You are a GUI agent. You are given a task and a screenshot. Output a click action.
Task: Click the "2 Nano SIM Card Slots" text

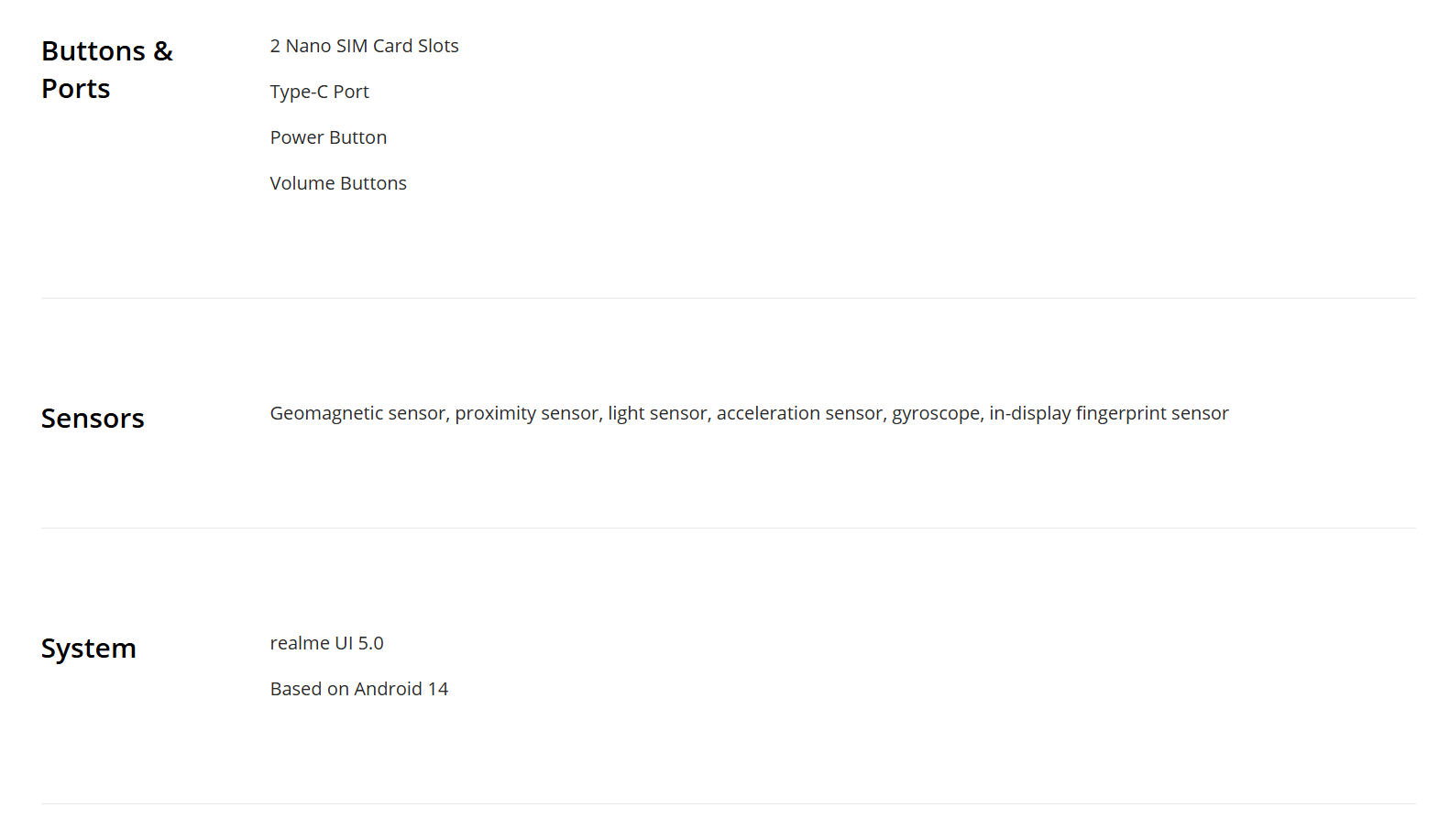click(364, 46)
